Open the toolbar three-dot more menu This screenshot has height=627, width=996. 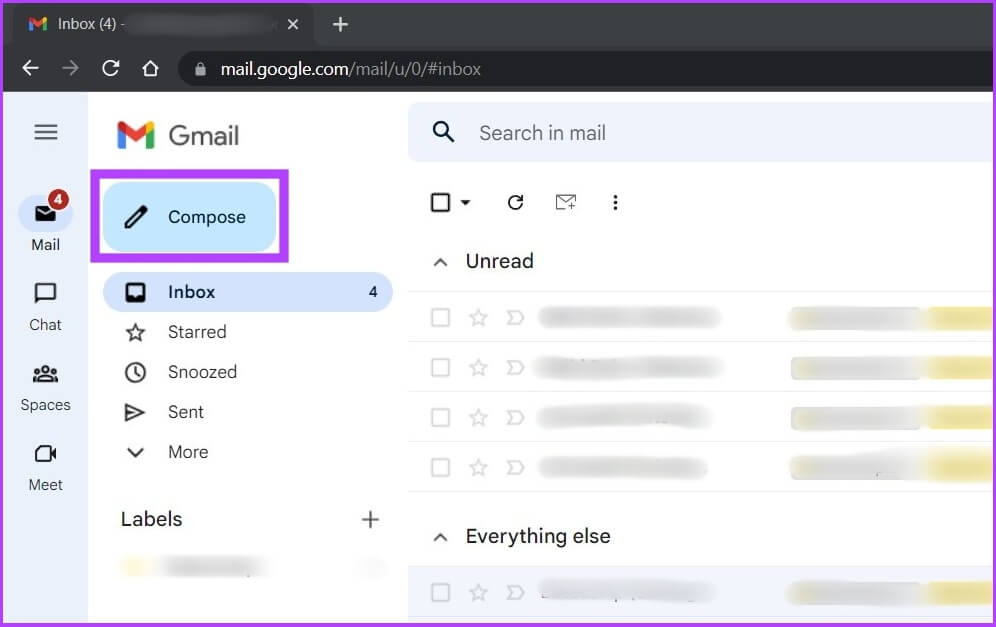[x=615, y=203]
